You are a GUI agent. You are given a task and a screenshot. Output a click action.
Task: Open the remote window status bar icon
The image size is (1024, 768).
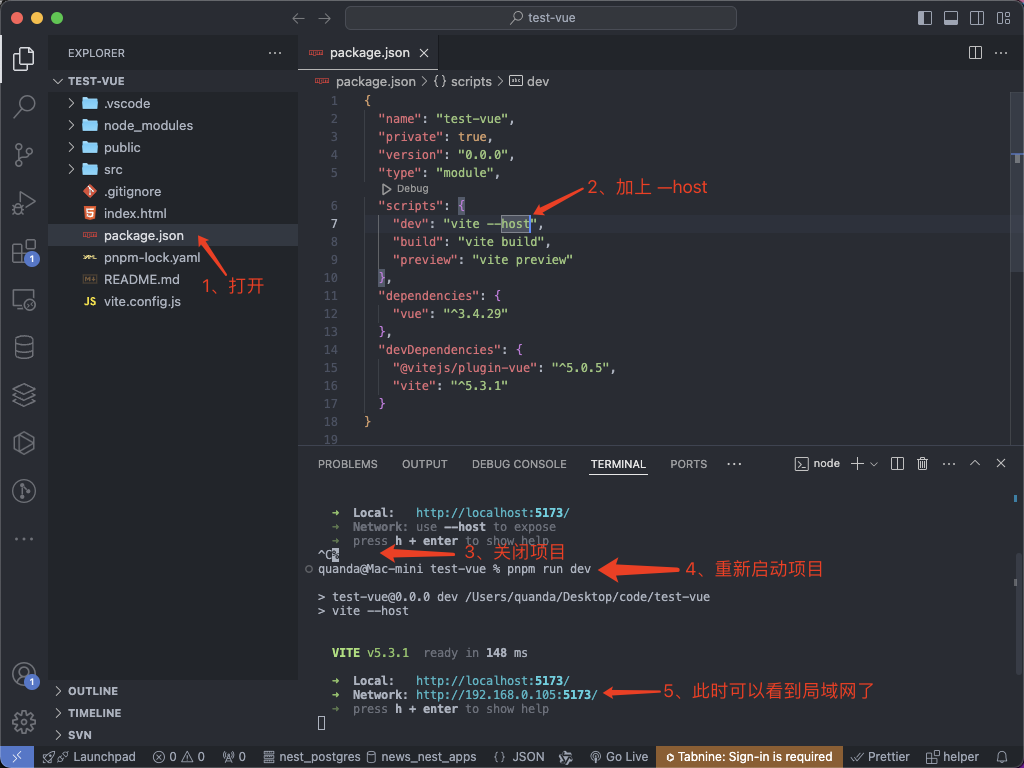pyautogui.click(x=17, y=757)
